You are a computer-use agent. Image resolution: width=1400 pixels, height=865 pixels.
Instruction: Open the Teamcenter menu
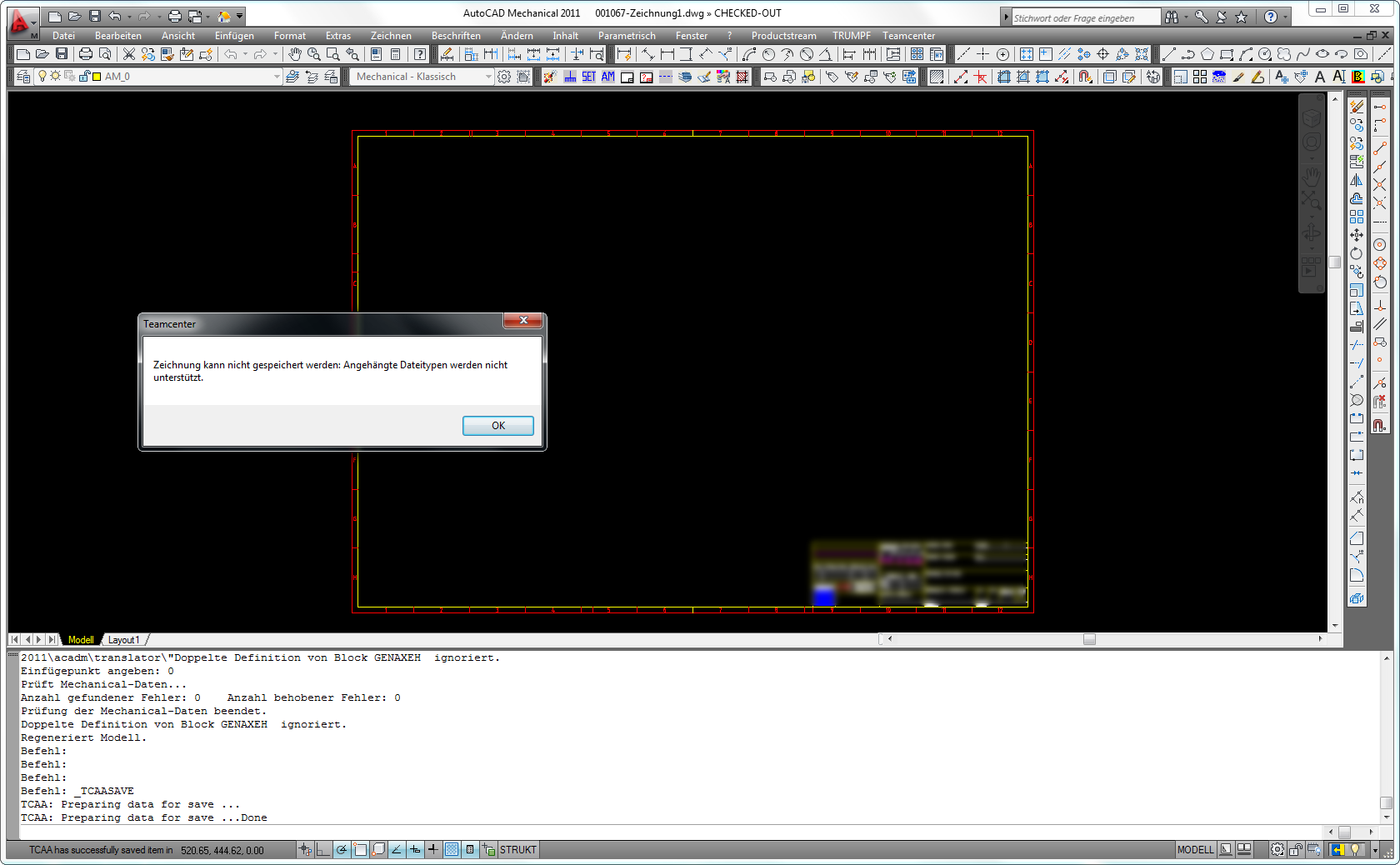point(908,36)
